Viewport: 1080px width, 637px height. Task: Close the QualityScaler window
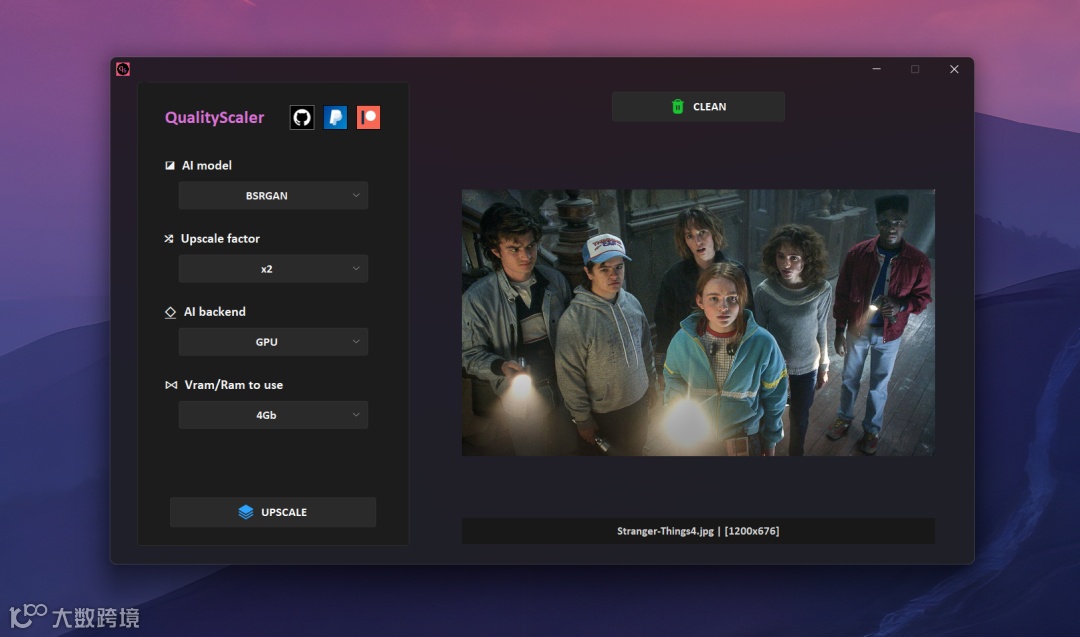954,69
